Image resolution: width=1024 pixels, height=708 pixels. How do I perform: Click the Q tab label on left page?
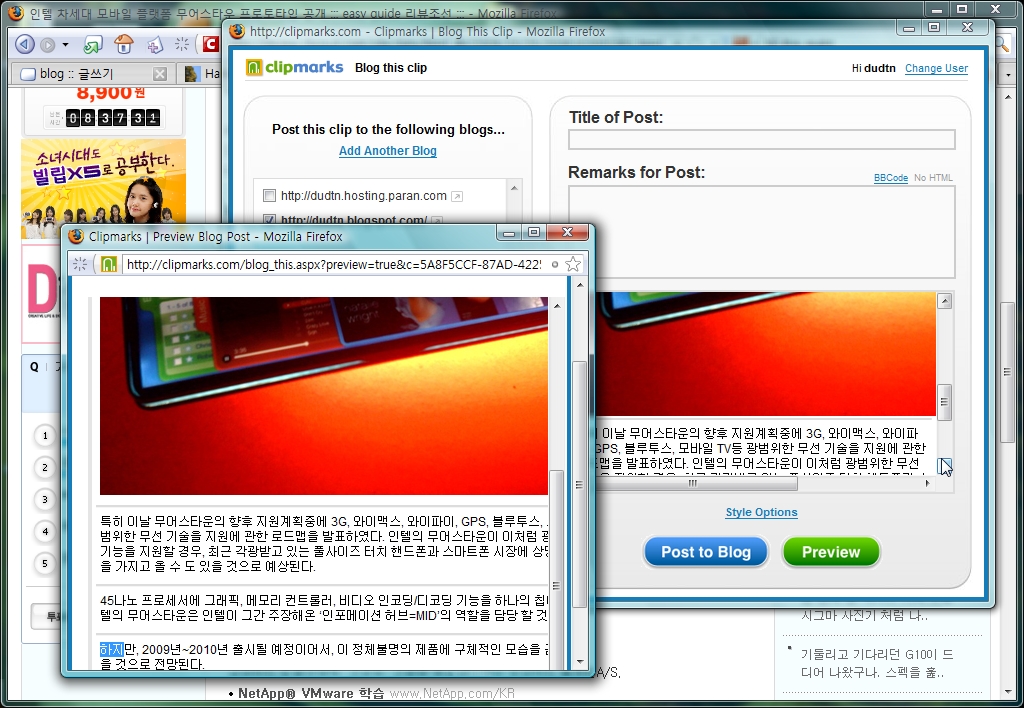(34, 367)
